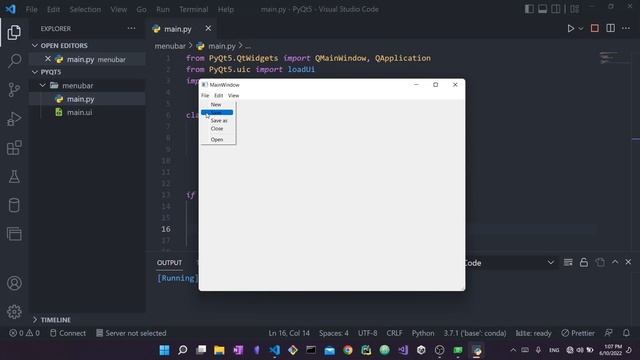Open Terminal menu in VS Code

click(193, 9)
